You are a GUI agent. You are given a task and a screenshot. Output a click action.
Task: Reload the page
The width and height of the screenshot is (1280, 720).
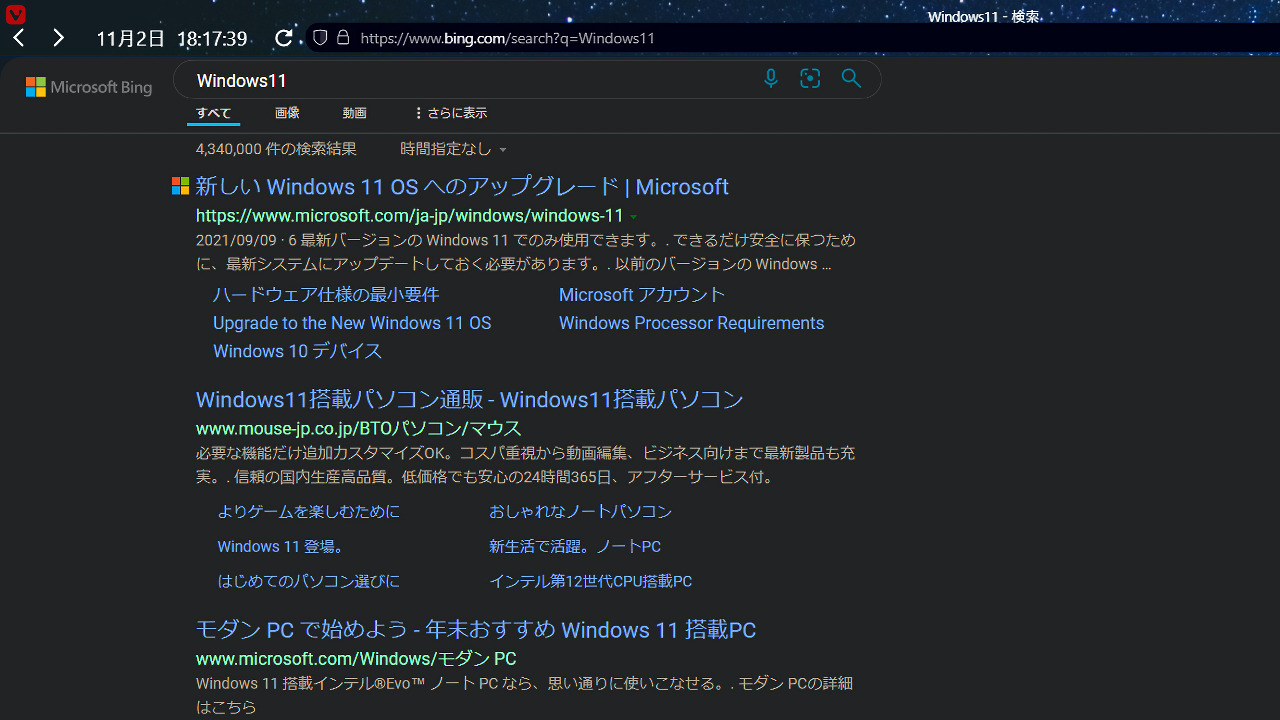284,38
